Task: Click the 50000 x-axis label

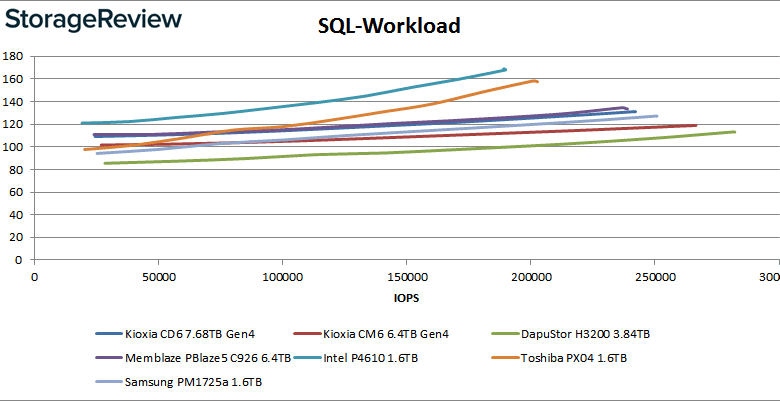Action: (x=158, y=277)
